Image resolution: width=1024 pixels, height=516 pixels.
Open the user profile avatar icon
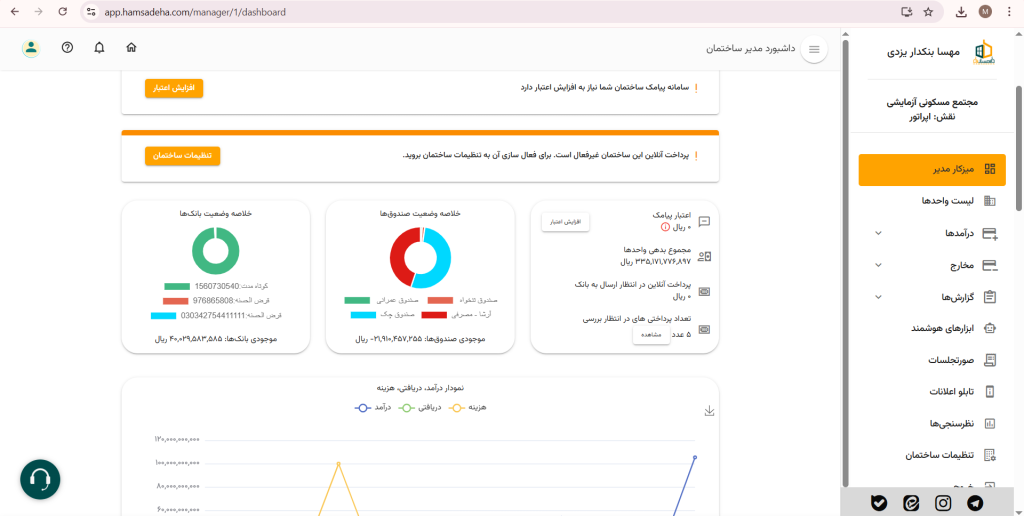pyautogui.click(x=31, y=48)
